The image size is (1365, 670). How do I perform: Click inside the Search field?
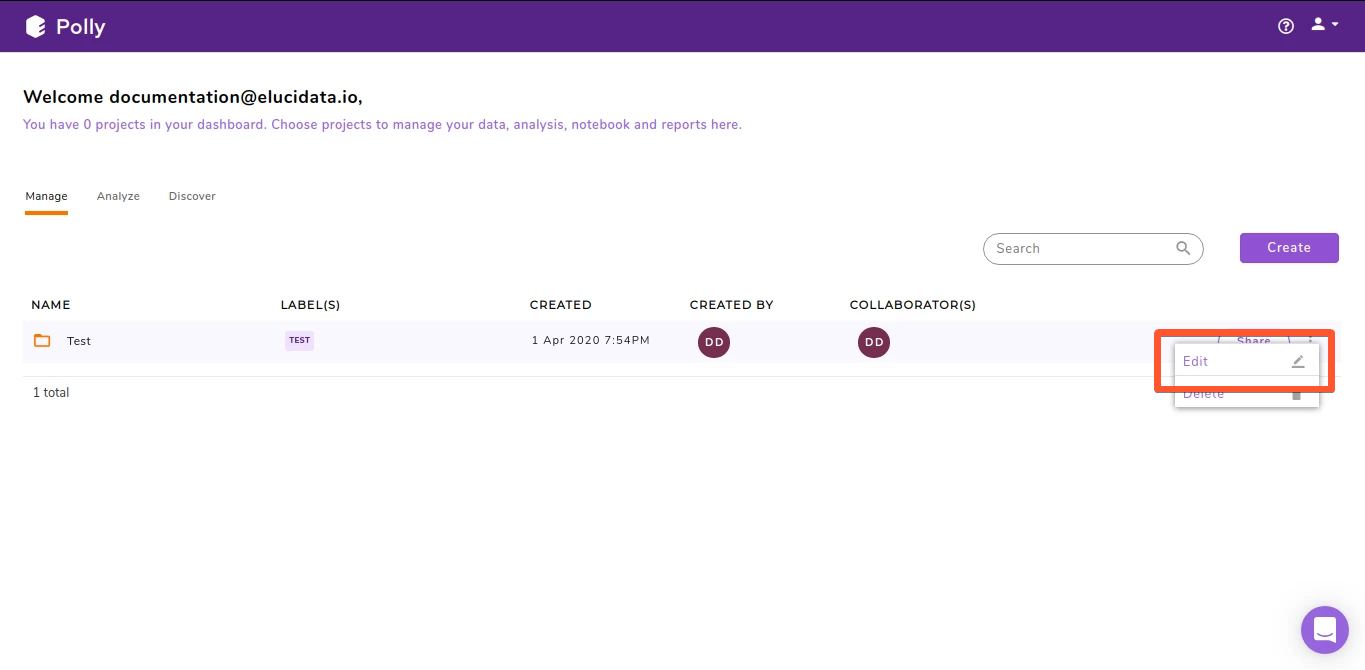1070,248
